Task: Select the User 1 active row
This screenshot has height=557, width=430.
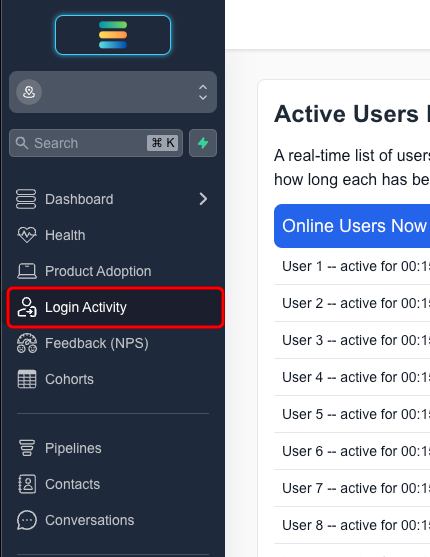Action: point(352,266)
